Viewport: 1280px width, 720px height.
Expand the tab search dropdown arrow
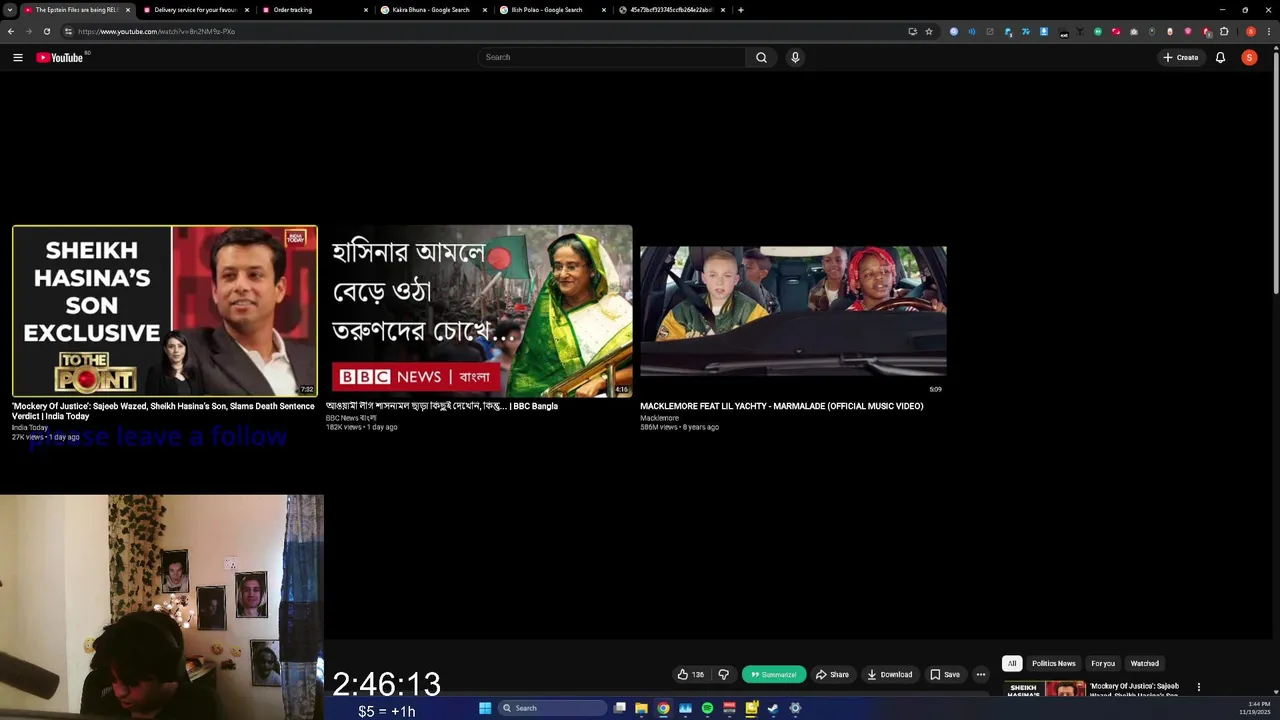(9, 10)
